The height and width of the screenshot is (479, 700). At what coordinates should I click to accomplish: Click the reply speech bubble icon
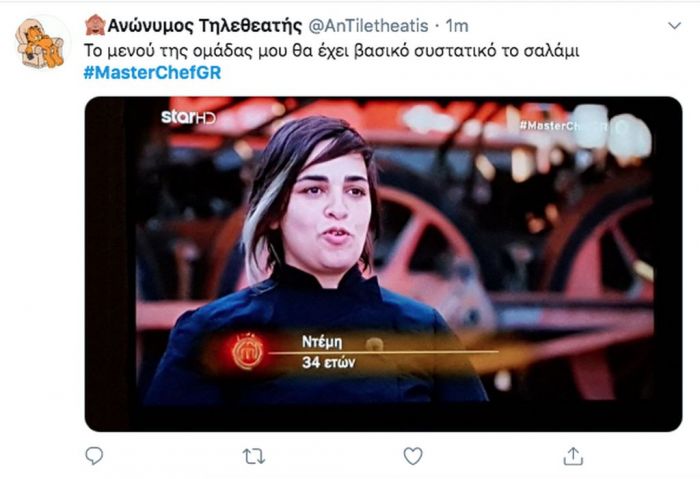point(94,456)
